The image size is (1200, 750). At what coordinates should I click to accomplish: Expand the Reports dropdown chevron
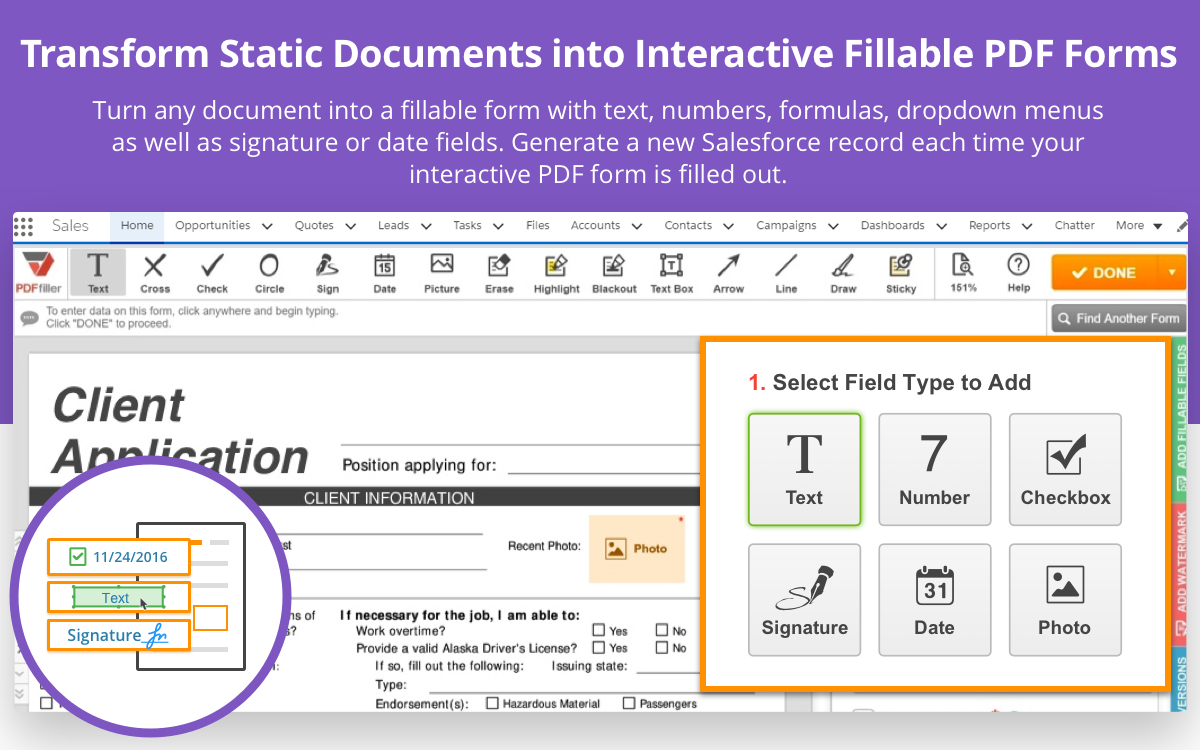click(x=1026, y=227)
